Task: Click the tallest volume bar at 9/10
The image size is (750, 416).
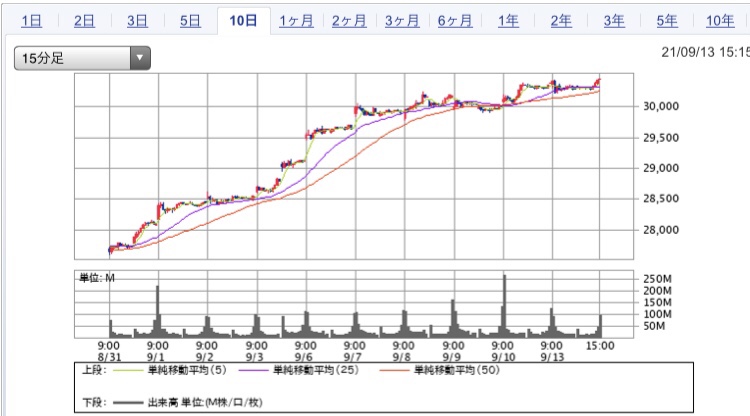Action: pyautogui.click(x=505, y=306)
